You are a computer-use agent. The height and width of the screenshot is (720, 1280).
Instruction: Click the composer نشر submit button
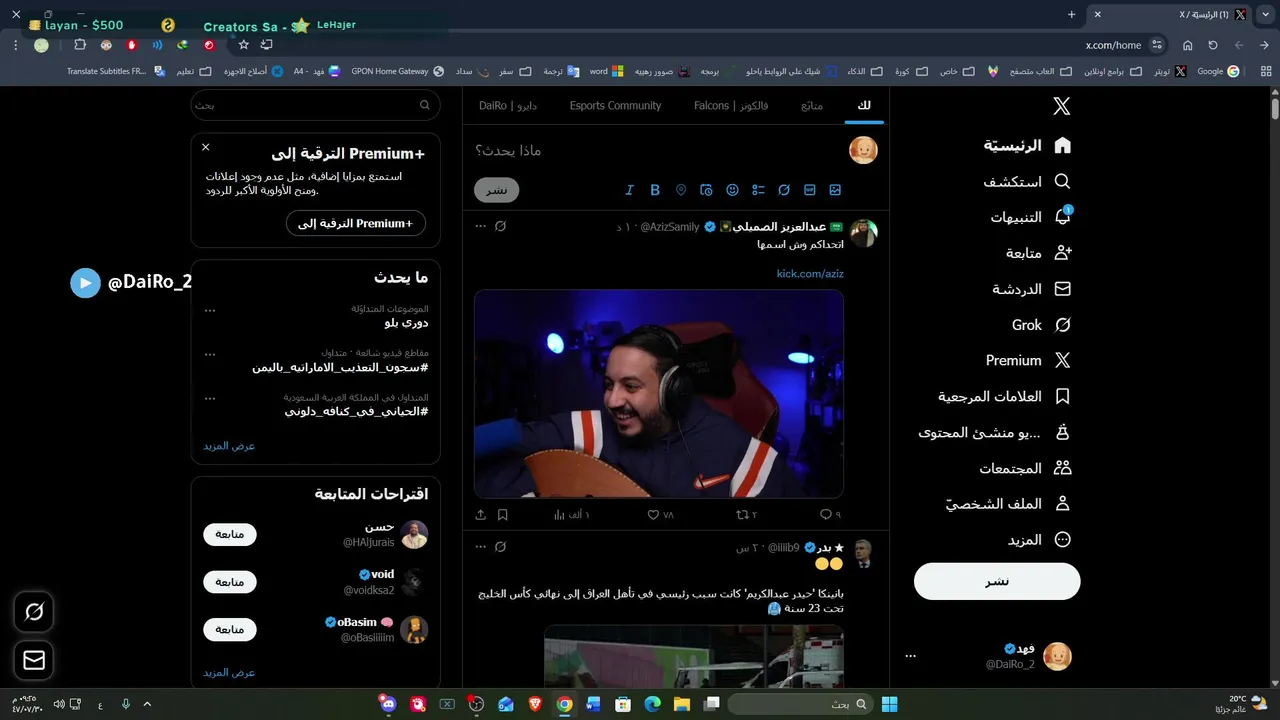point(496,190)
